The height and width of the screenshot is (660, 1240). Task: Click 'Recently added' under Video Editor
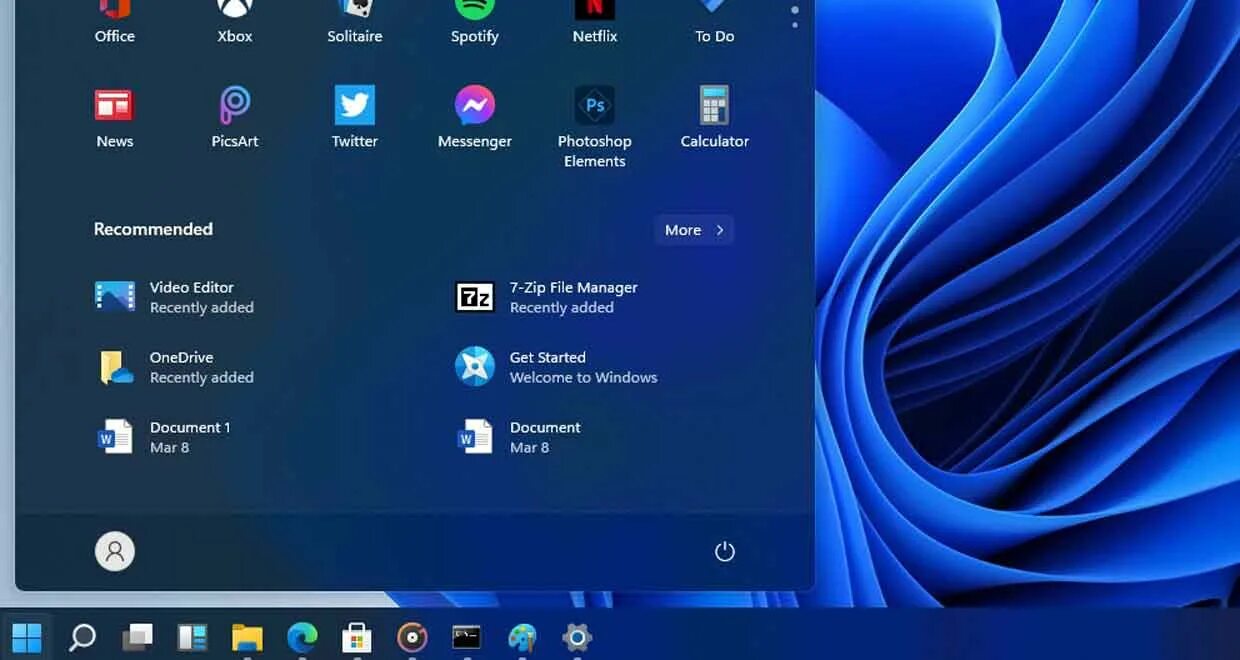click(201, 308)
